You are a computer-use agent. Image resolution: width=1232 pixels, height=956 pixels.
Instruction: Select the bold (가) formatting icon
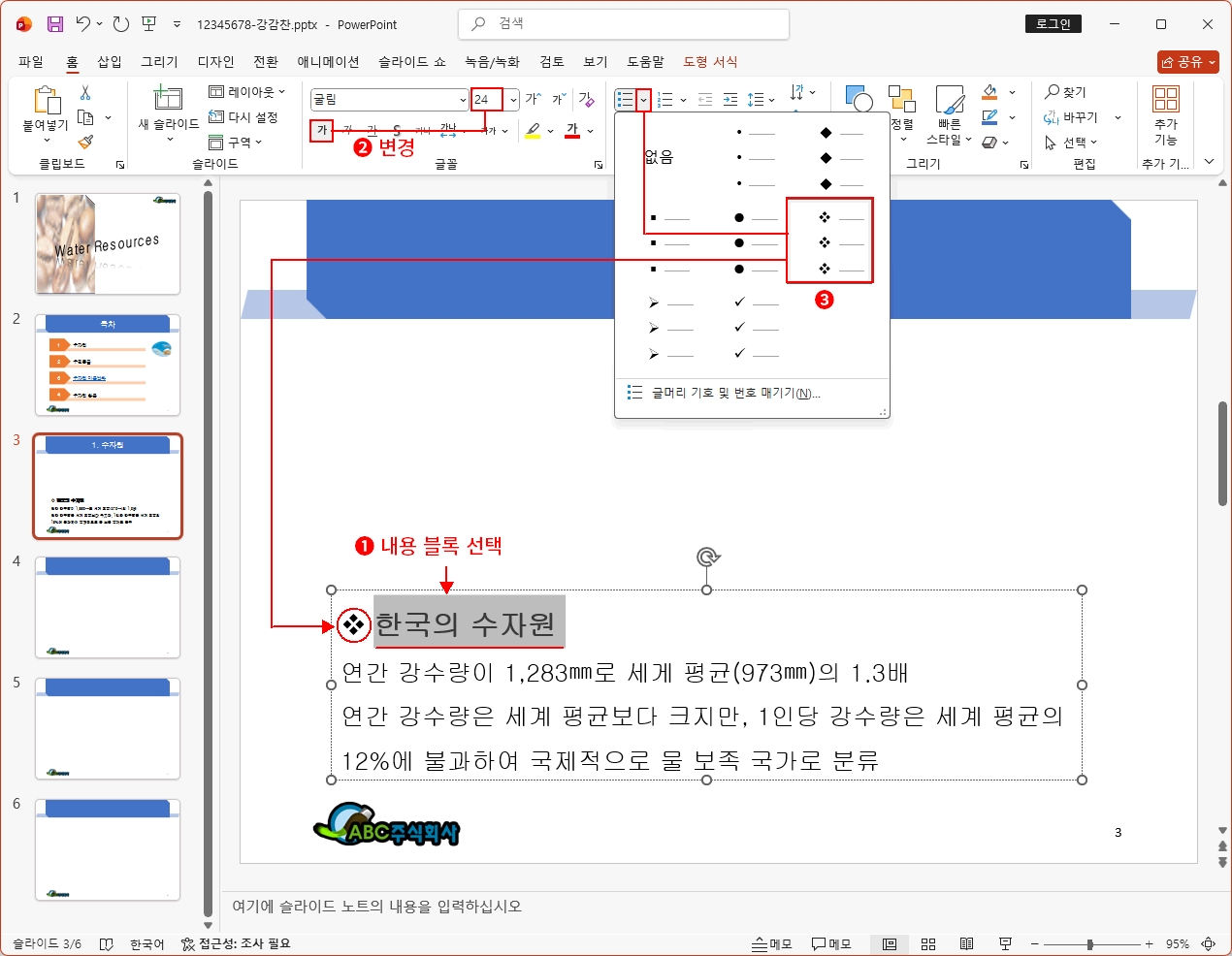[x=320, y=131]
